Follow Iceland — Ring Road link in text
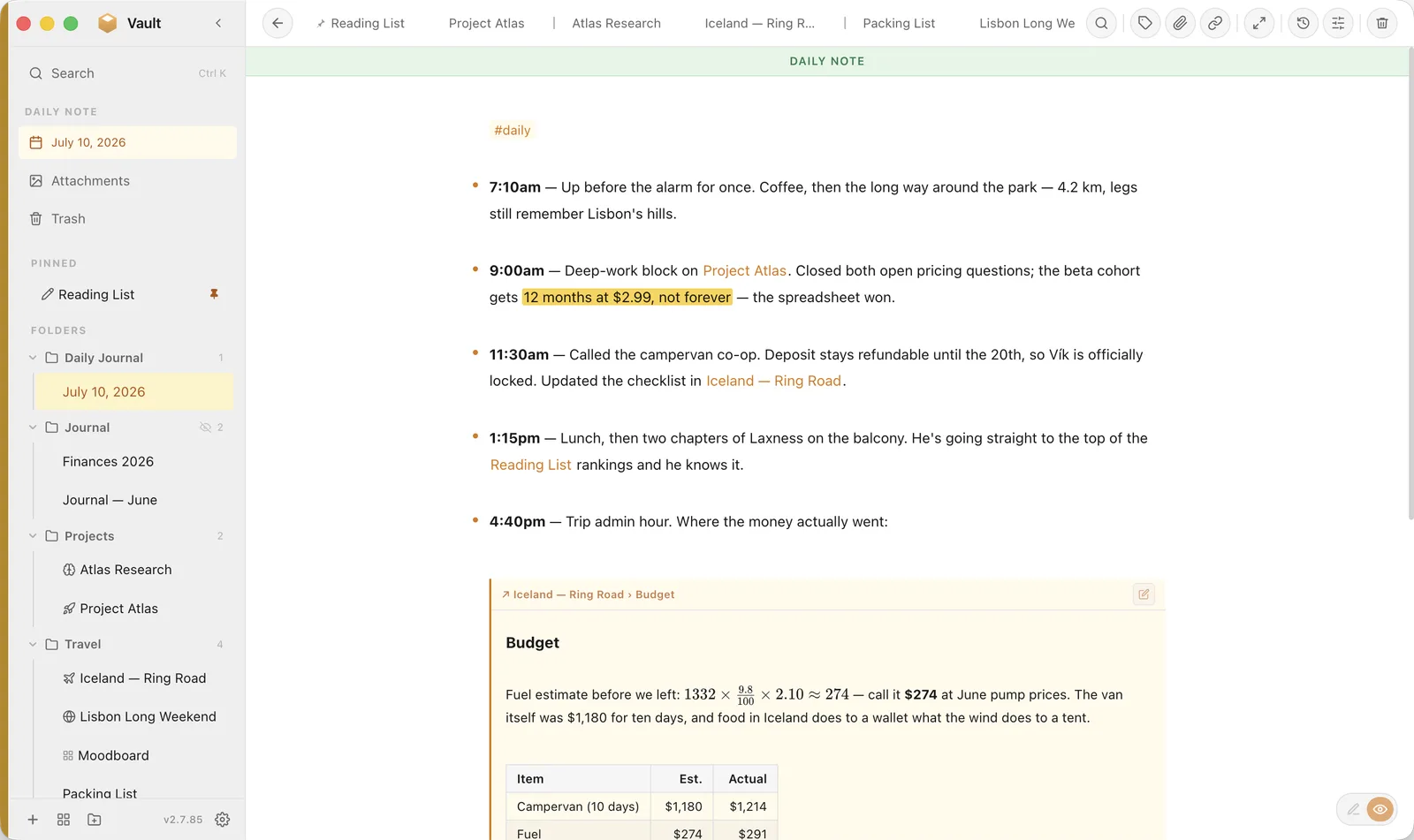This screenshot has width=1414, height=840. [x=773, y=381]
